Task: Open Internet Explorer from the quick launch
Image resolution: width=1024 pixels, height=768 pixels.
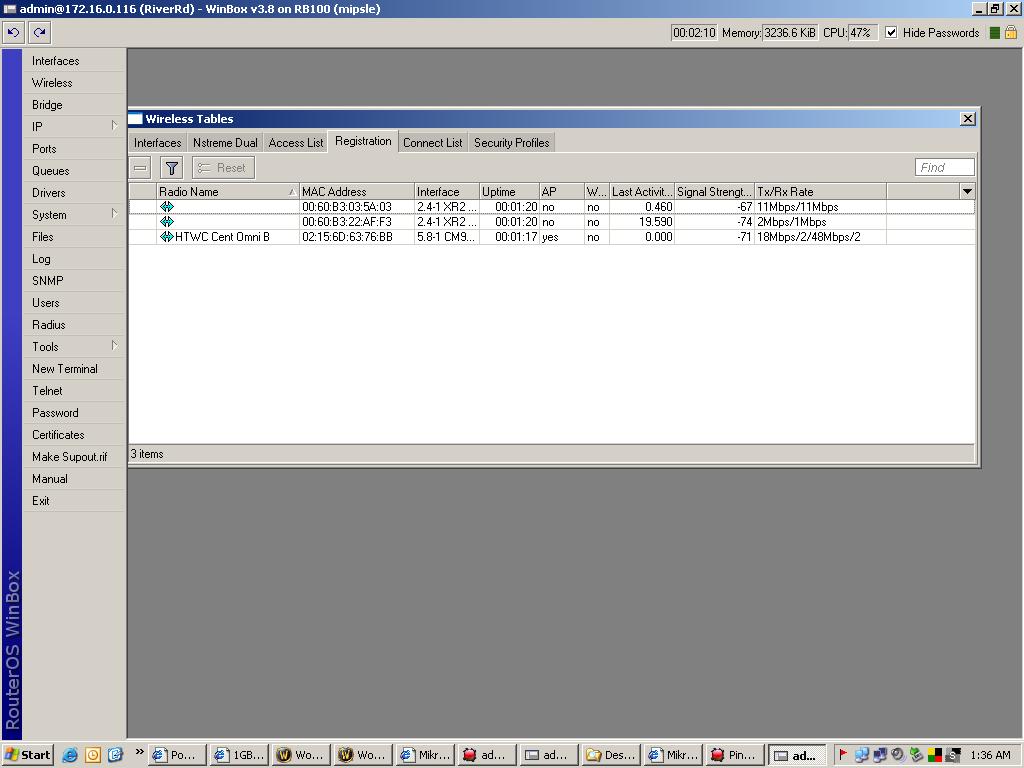Action: [70, 755]
